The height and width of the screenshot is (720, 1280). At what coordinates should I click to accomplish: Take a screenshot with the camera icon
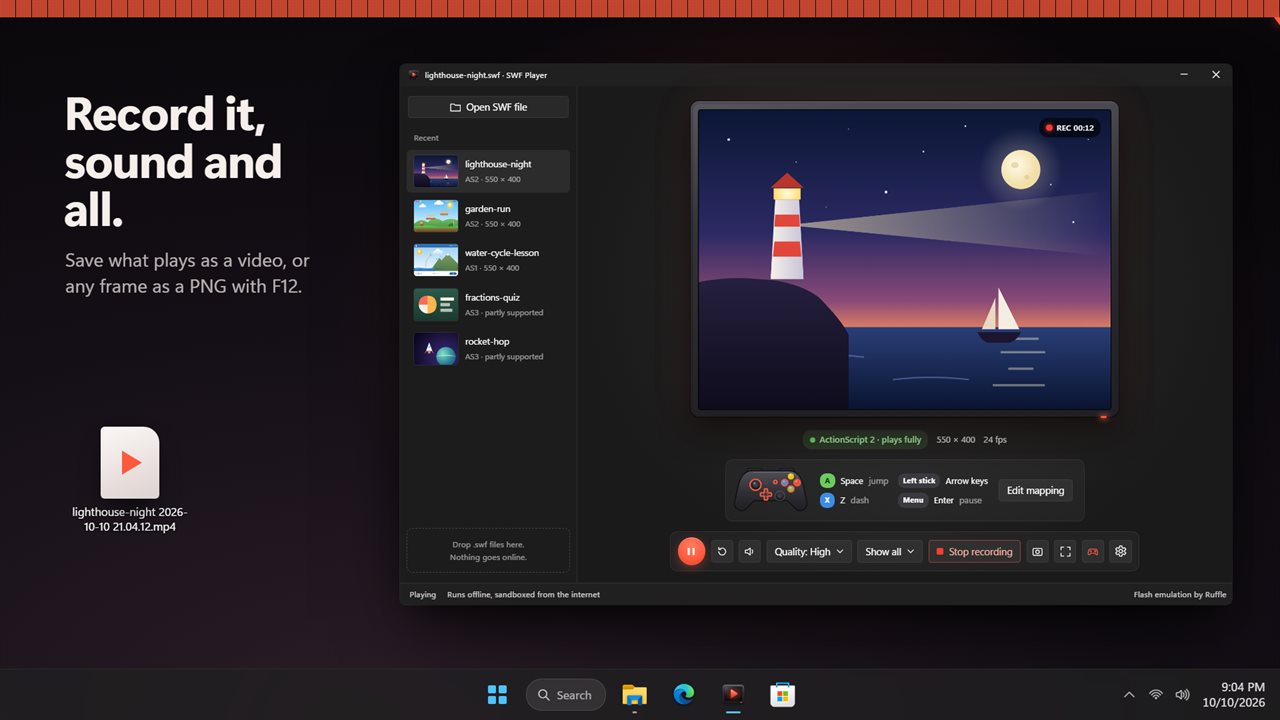[1038, 551]
